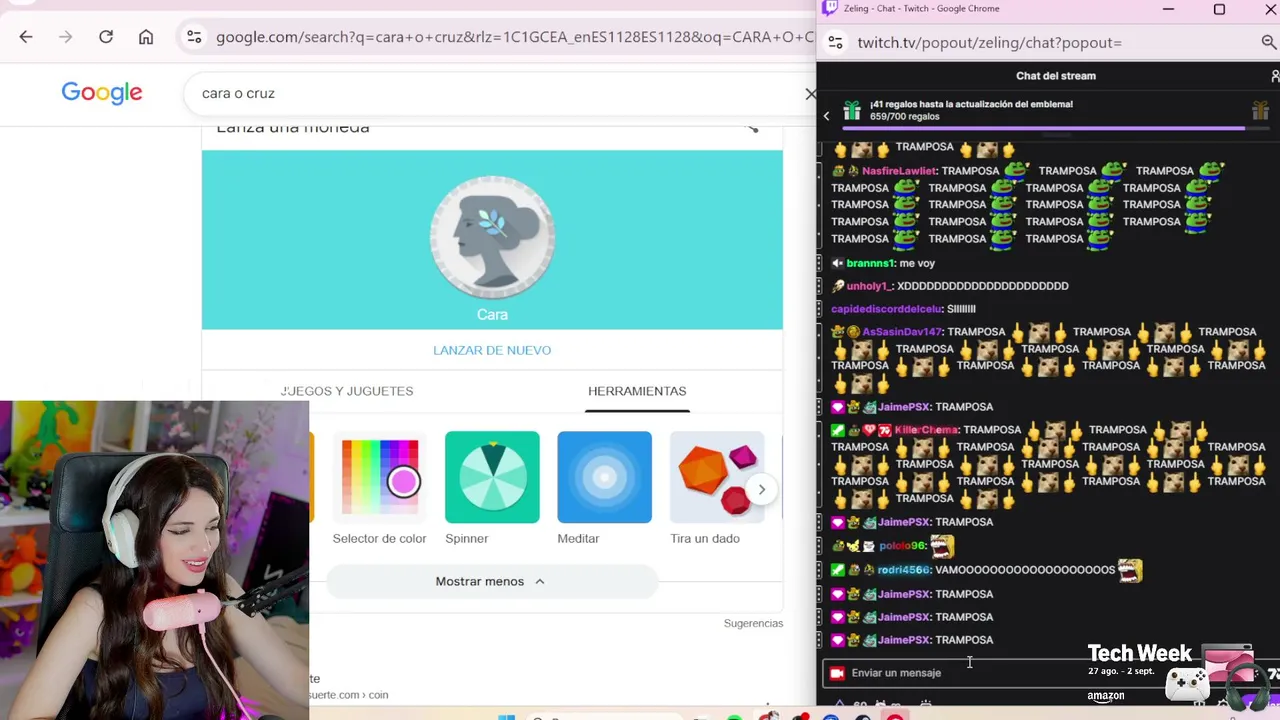1280x720 pixels.
Task: View site information icon beside google.com URL
Action: [194, 37]
